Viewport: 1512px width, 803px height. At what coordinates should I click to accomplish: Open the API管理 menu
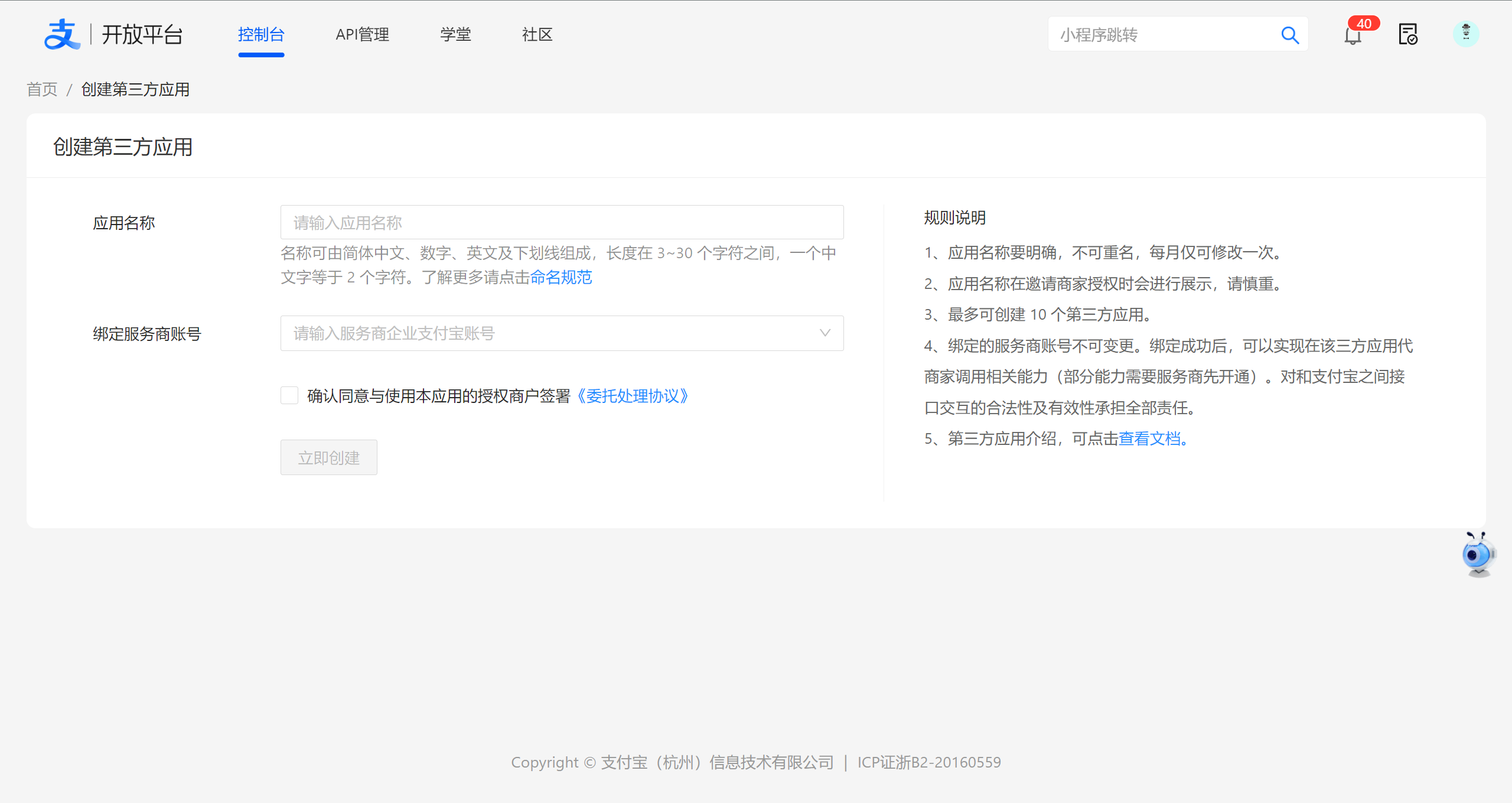(362, 35)
